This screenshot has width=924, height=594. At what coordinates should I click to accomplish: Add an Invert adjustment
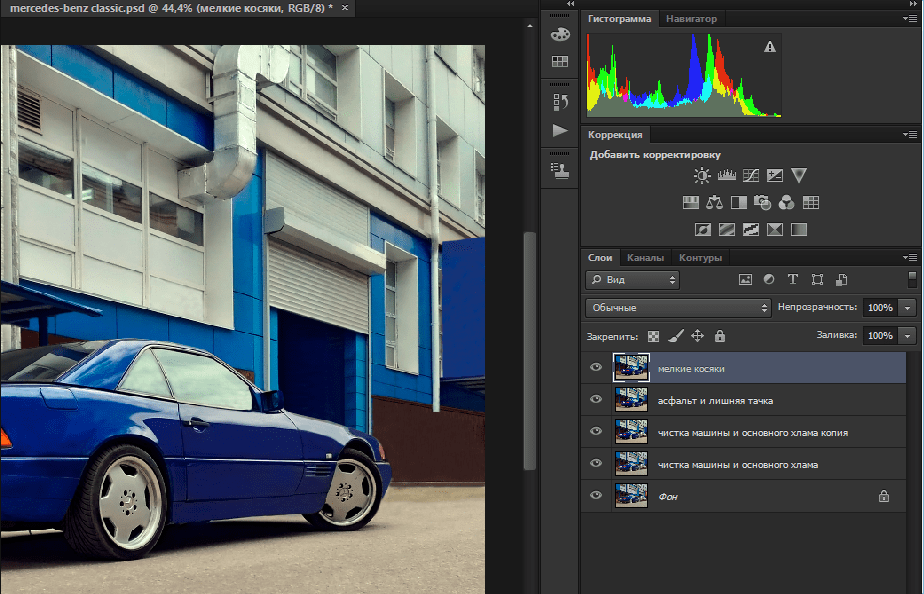pyautogui.click(x=702, y=229)
